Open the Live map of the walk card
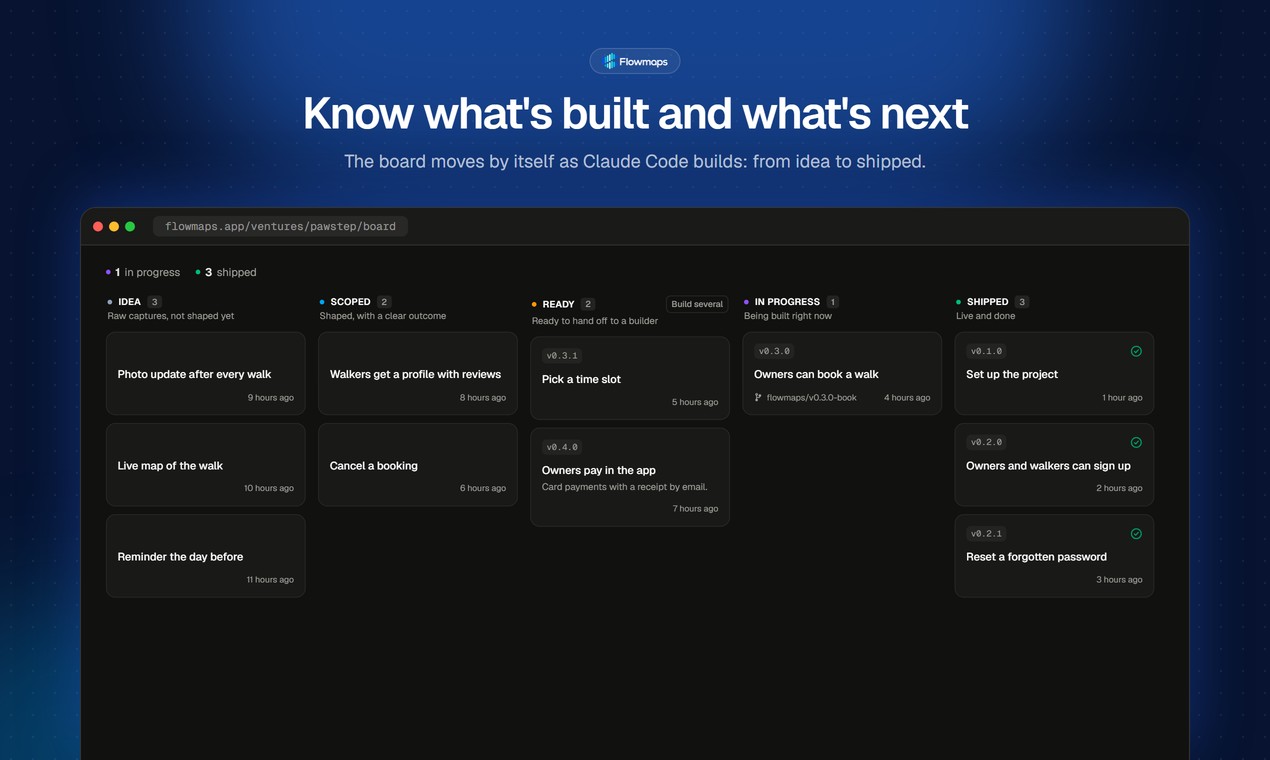Screen dimensions: 1270x760 pyautogui.click(x=206, y=465)
